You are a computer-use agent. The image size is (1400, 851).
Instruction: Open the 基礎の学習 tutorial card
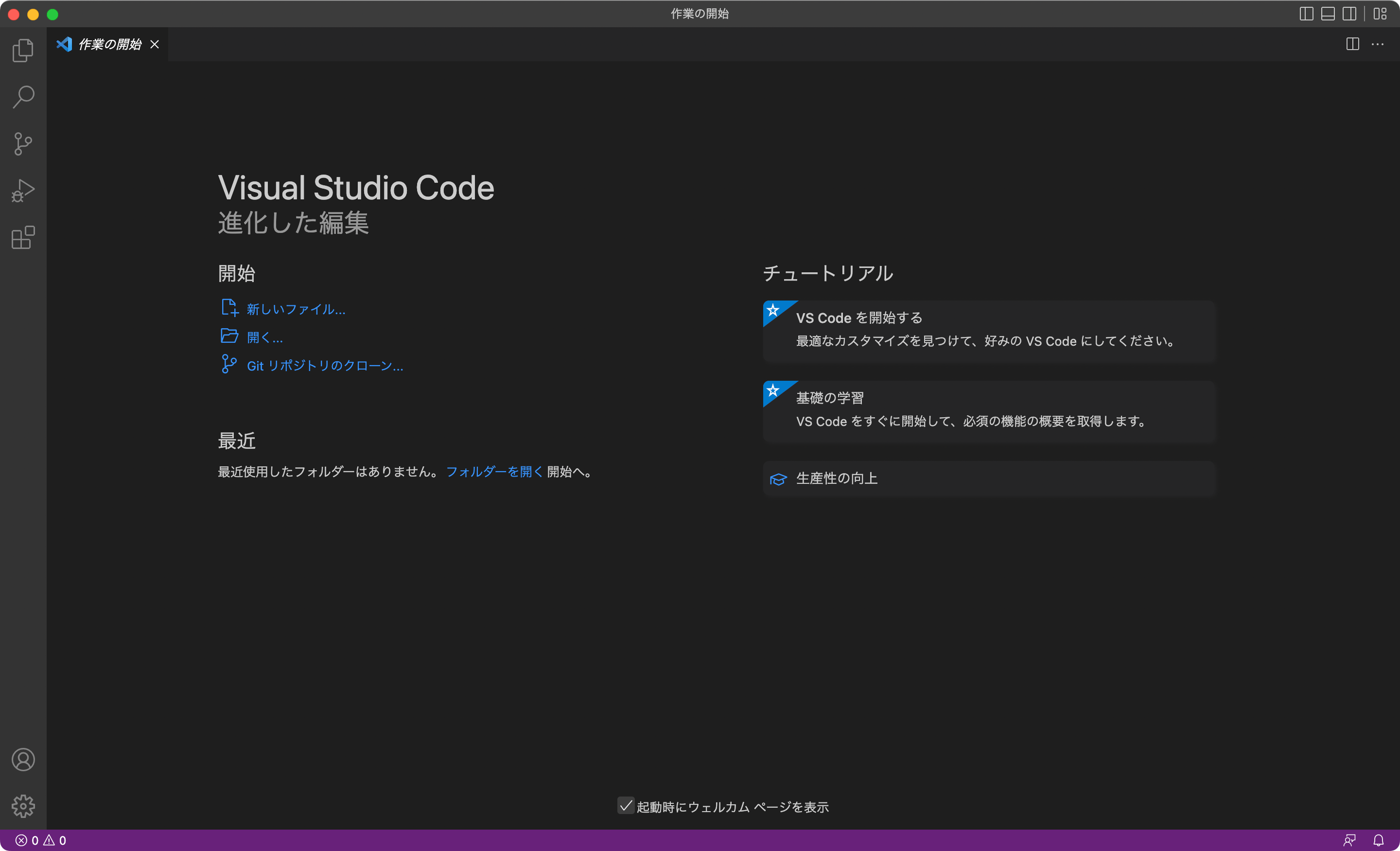989,411
